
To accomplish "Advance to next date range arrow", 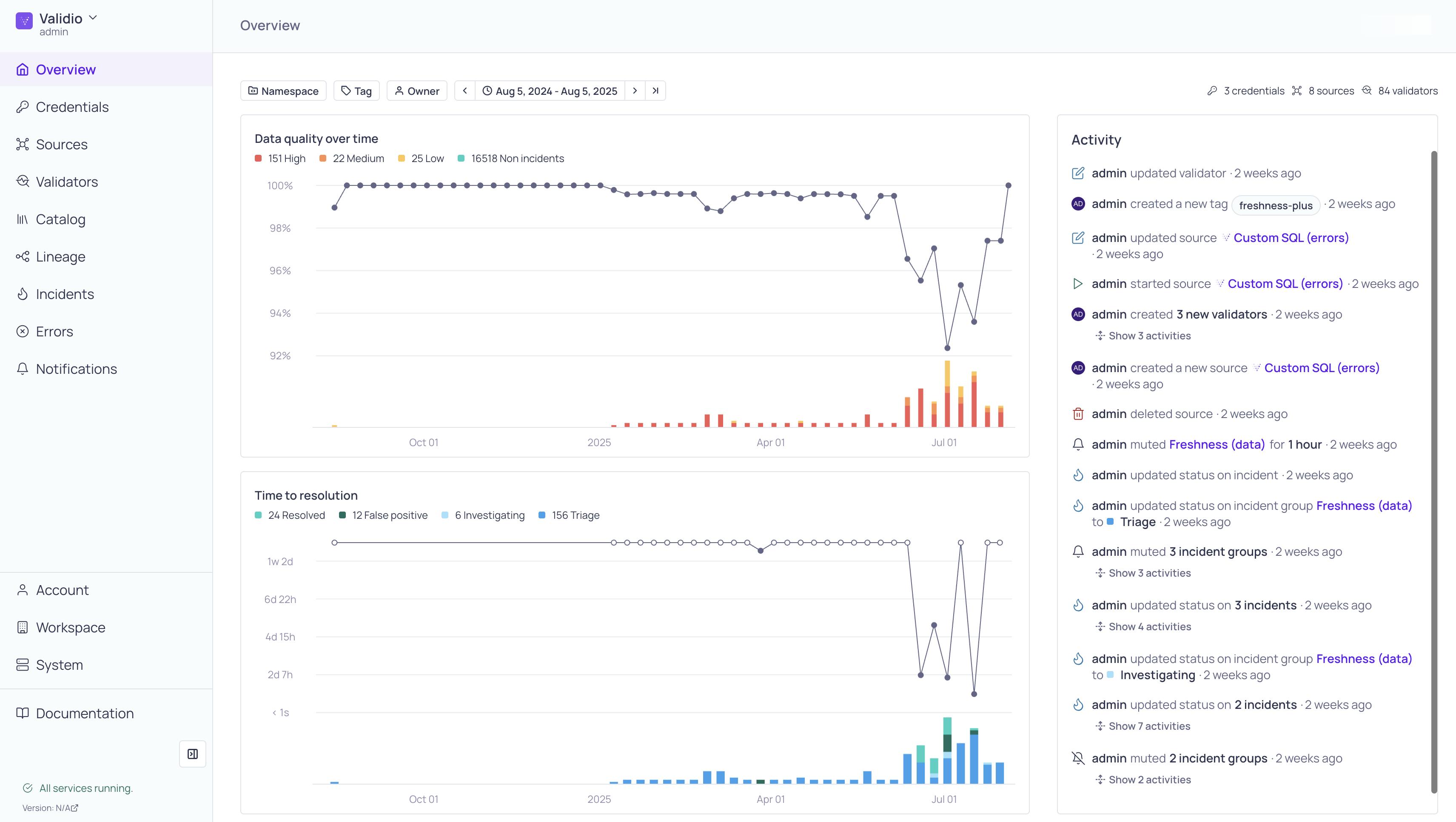I will tap(635, 91).
